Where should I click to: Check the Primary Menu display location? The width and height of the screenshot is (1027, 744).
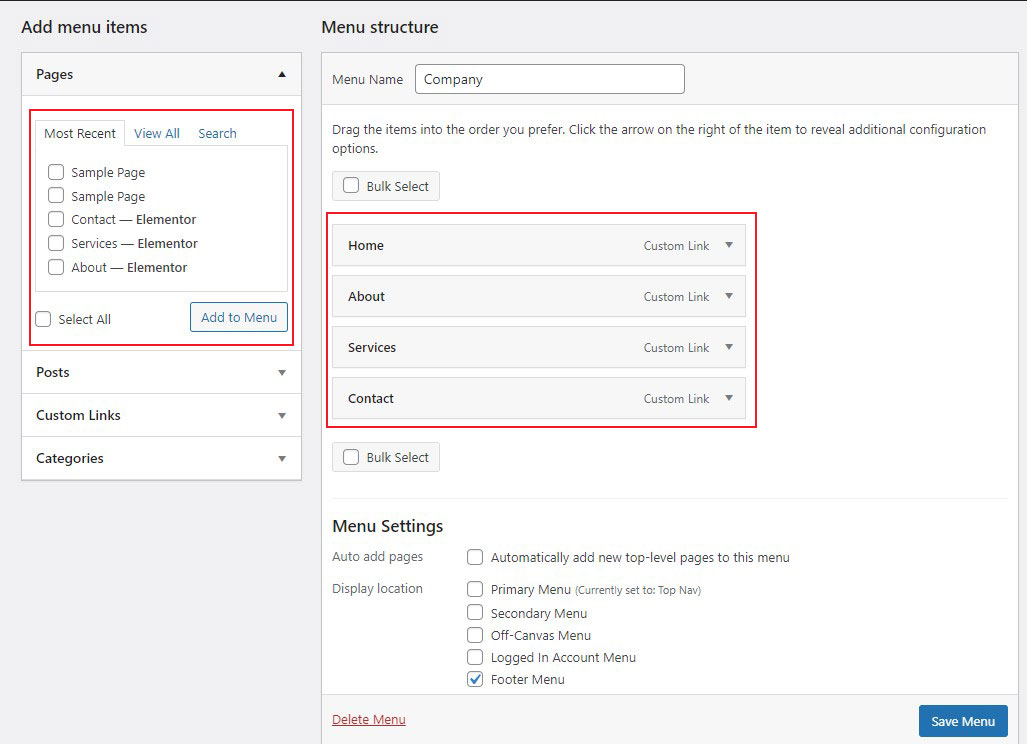click(x=475, y=589)
